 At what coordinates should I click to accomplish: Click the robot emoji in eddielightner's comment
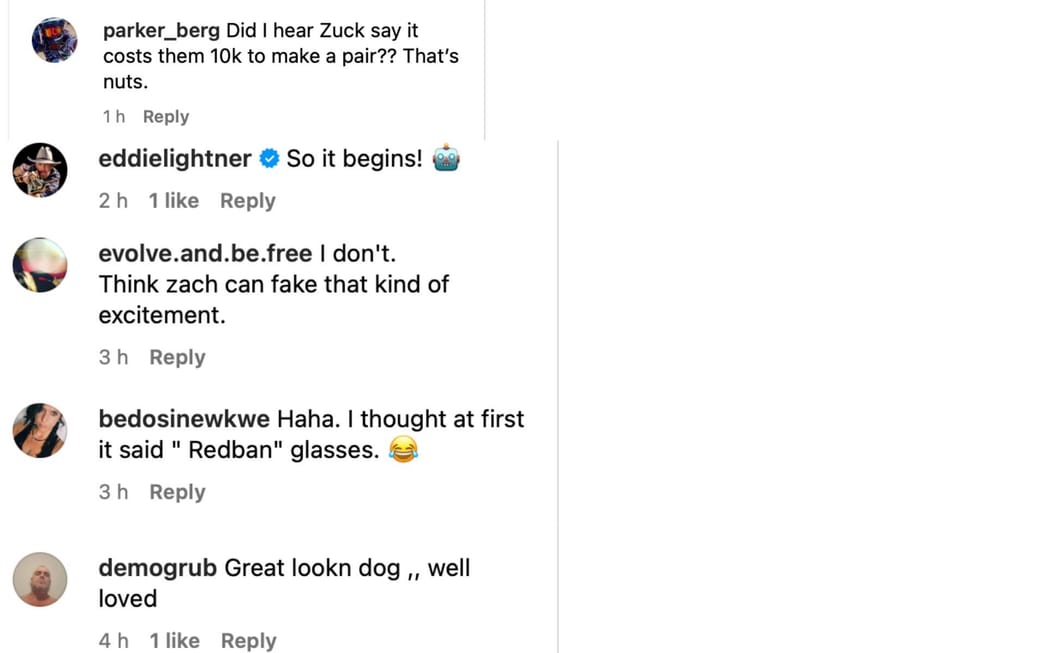pos(446,157)
